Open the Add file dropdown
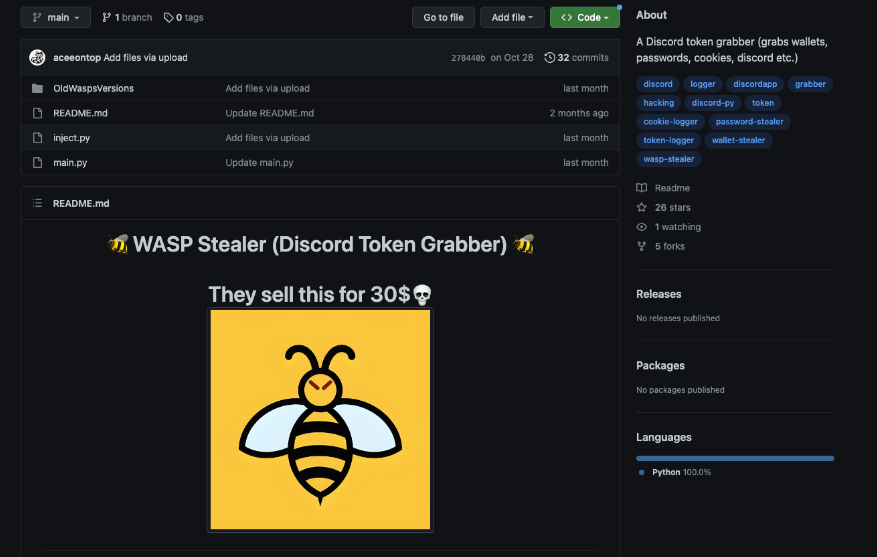877x557 pixels. [x=512, y=17]
